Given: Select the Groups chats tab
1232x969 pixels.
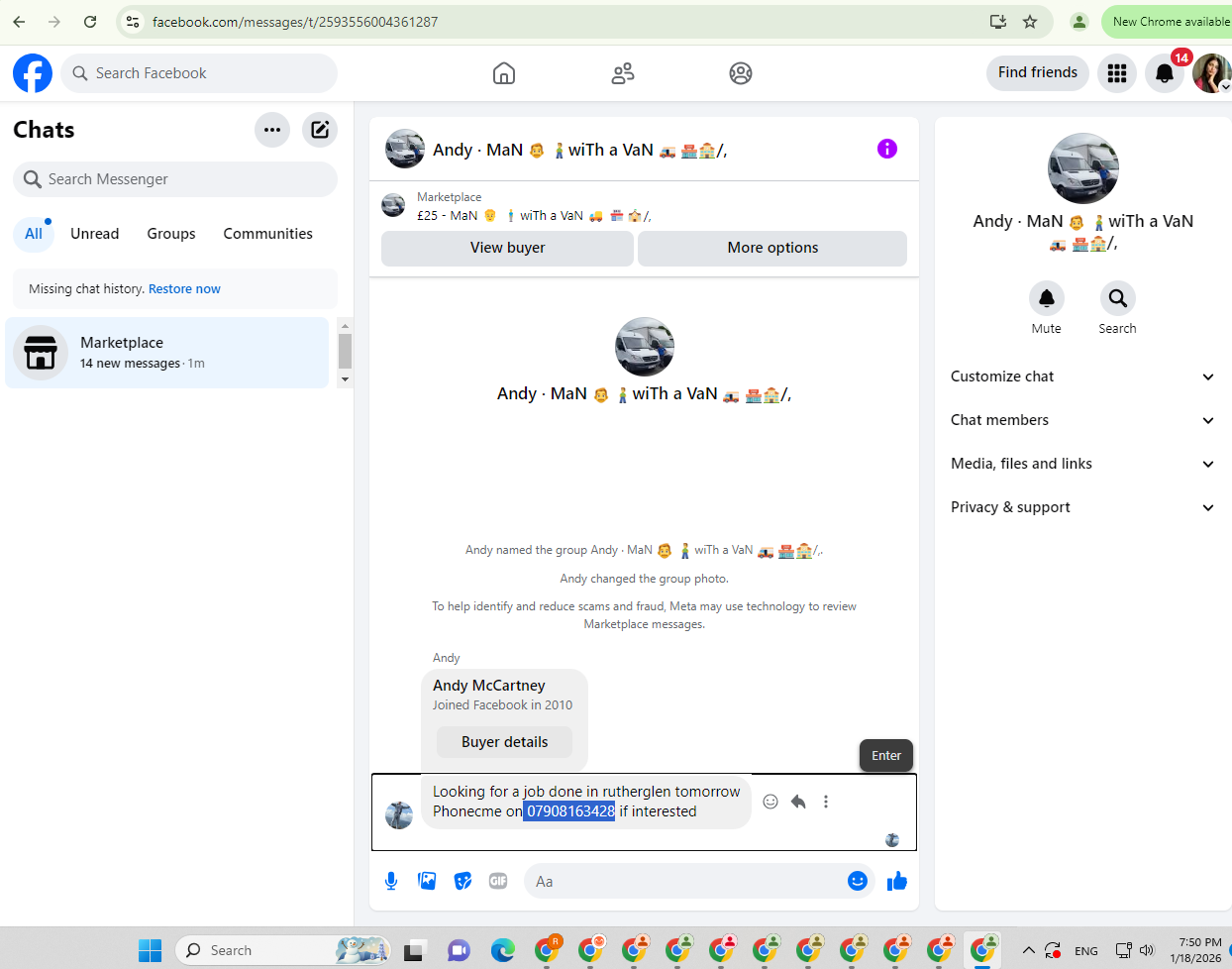Looking at the screenshot, I should 171,234.
